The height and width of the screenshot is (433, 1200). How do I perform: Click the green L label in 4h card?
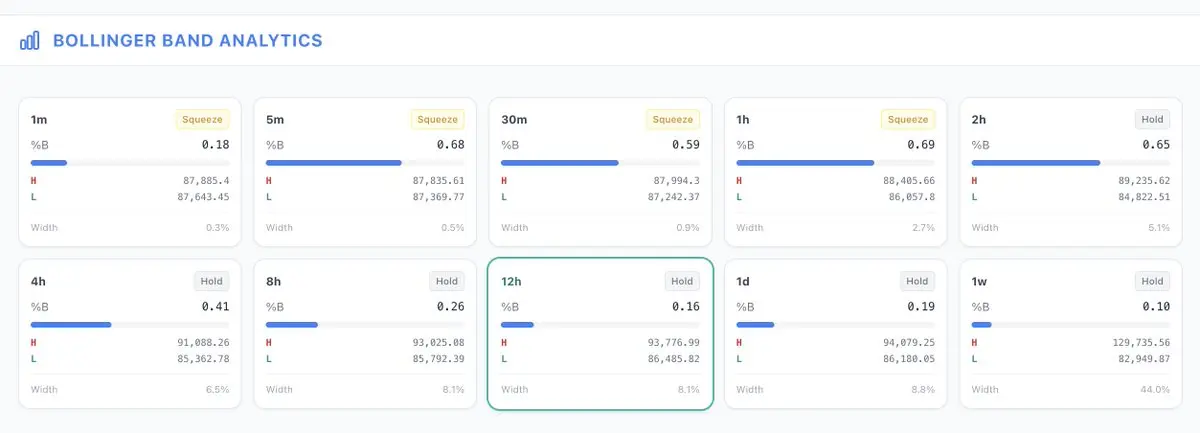click(34, 358)
